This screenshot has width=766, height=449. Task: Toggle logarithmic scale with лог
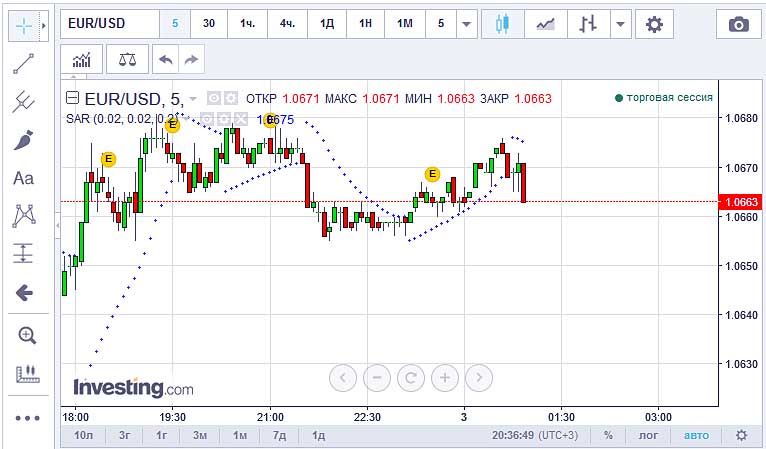click(649, 435)
